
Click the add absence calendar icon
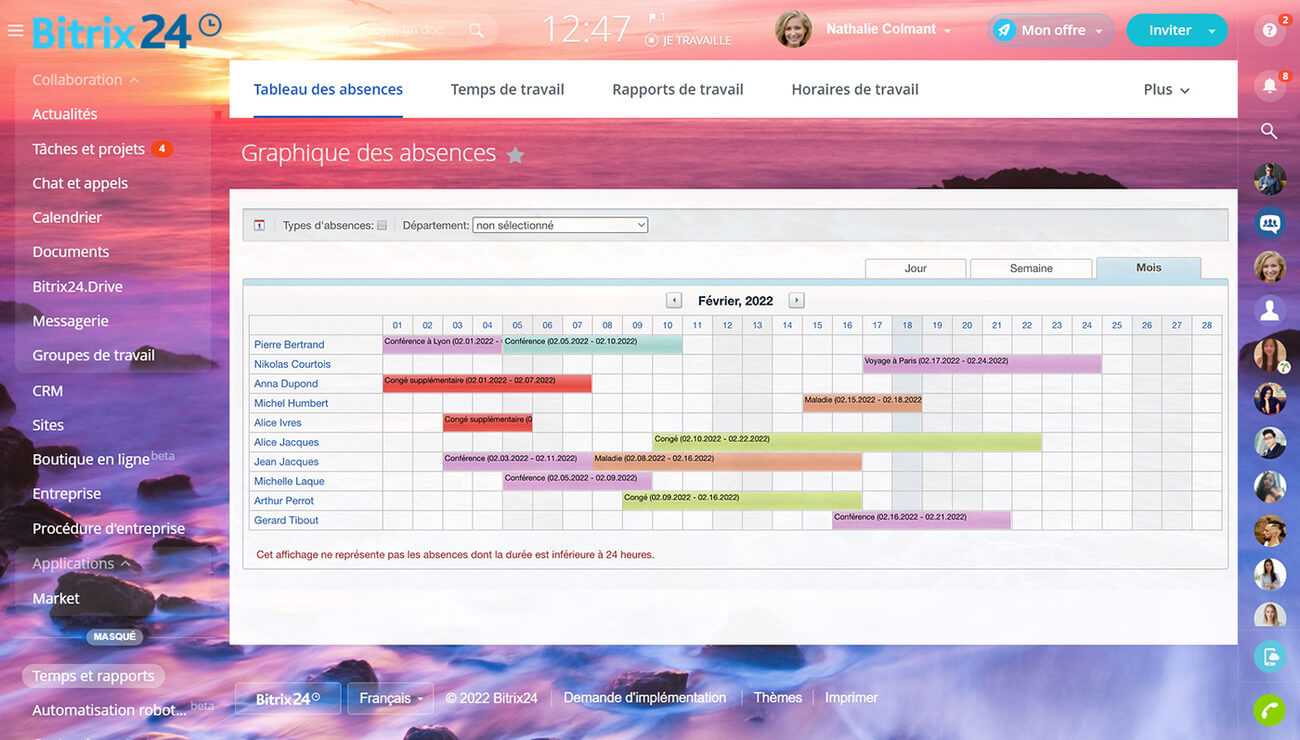click(259, 226)
